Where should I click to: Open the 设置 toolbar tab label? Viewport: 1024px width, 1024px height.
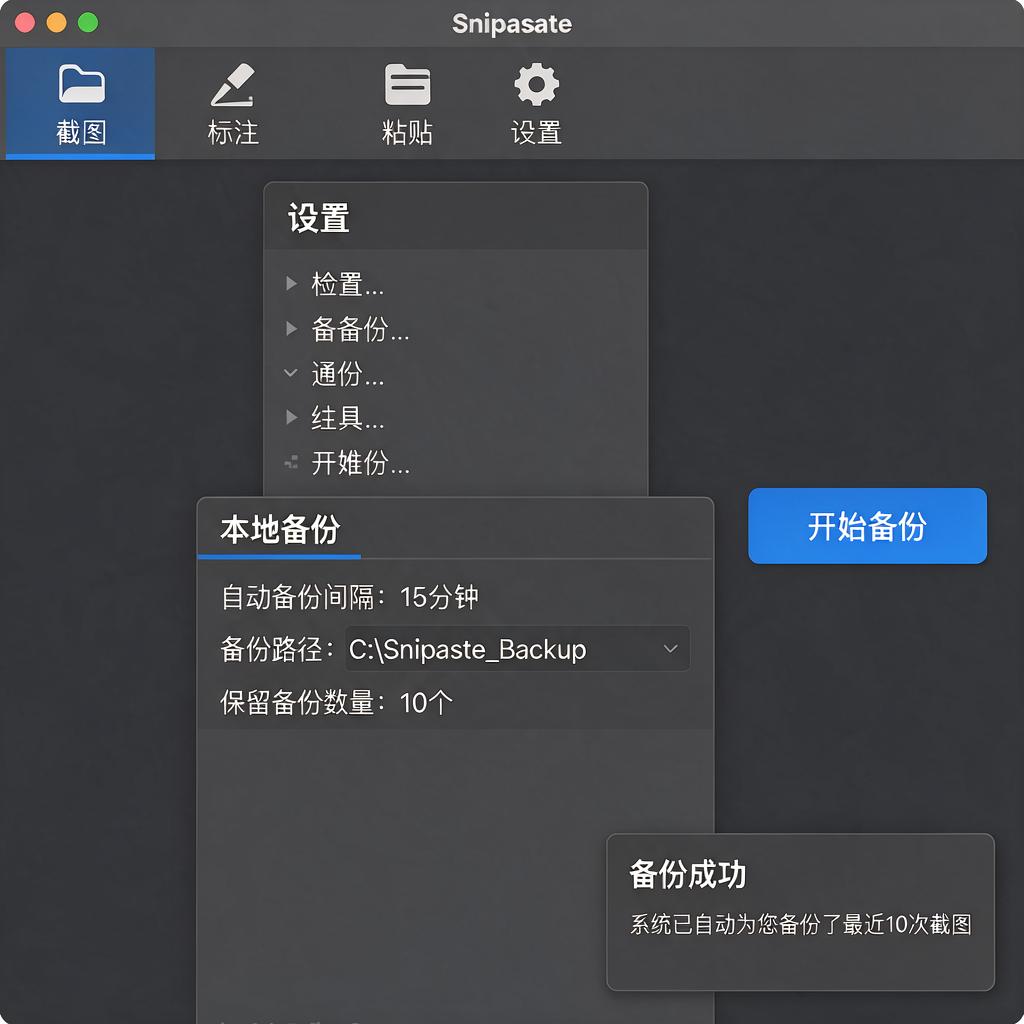point(536,133)
